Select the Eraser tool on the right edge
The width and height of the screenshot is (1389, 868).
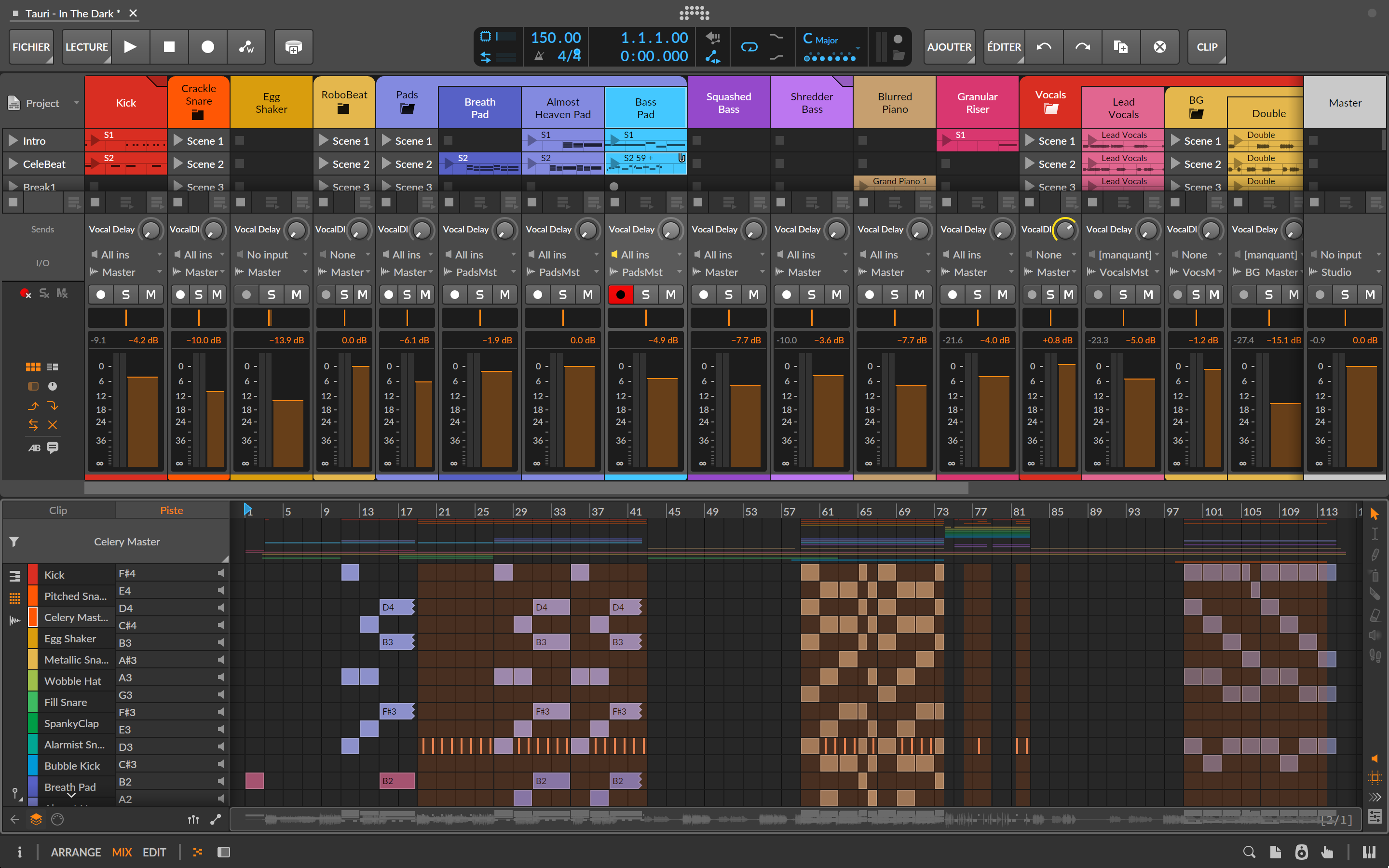pos(1375,615)
